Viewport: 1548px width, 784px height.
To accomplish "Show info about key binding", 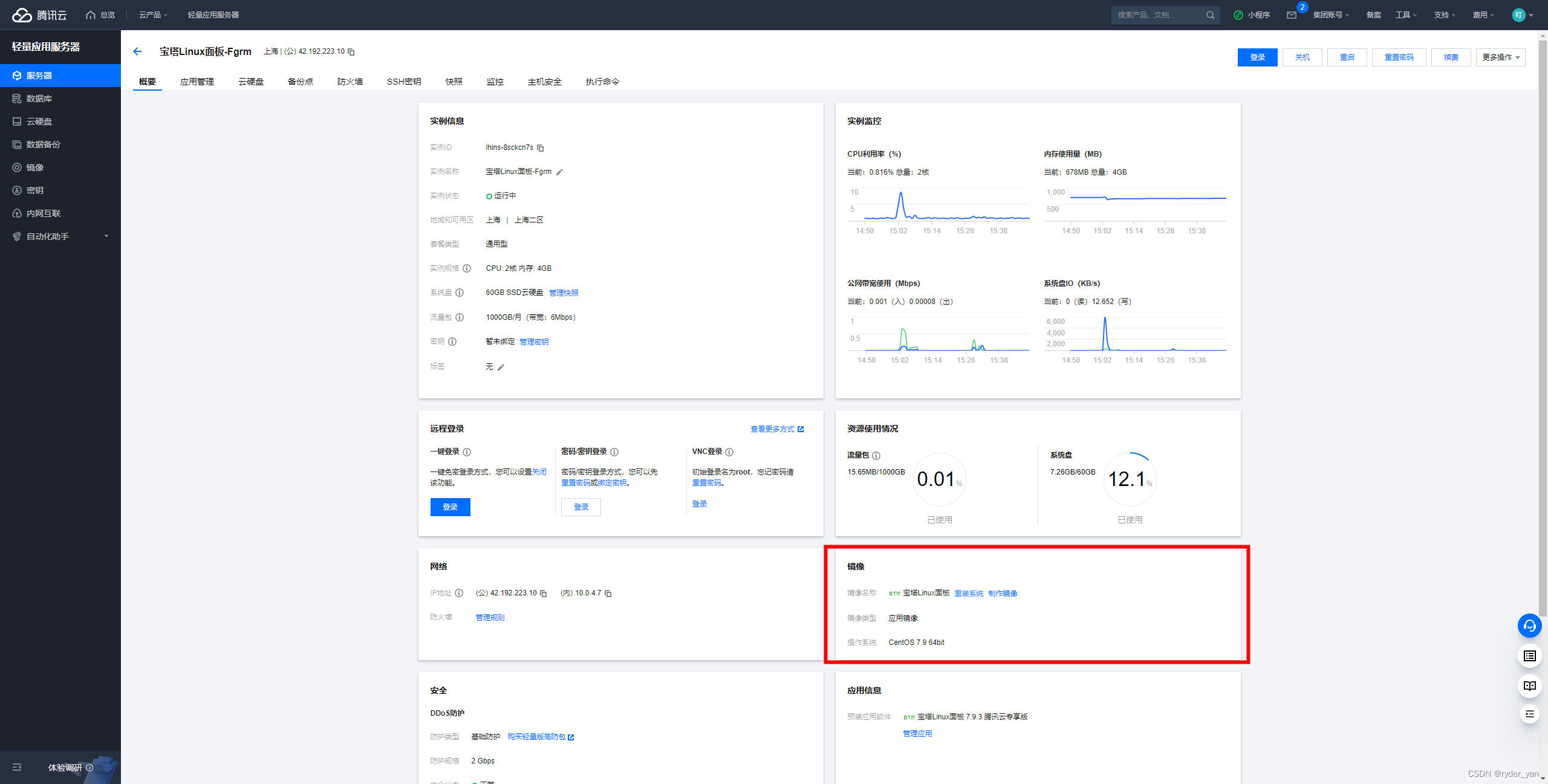I will [x=452, y=342].
